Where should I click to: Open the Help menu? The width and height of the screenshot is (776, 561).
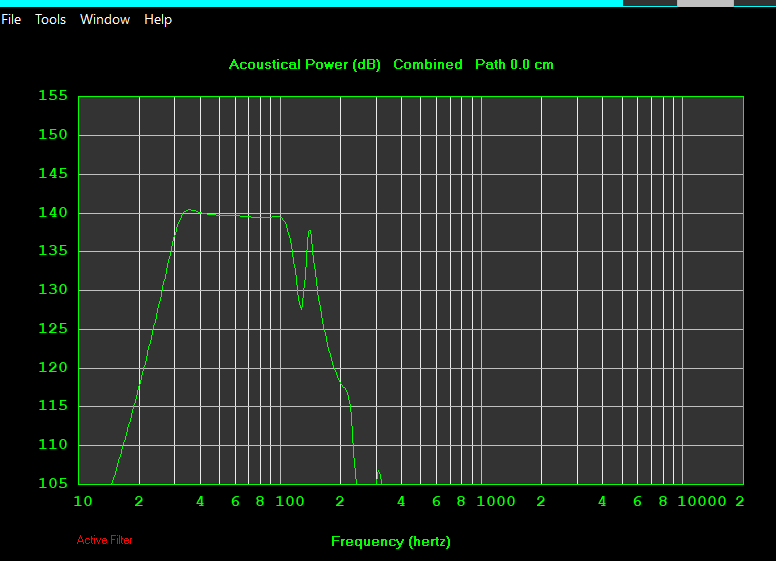158,20
